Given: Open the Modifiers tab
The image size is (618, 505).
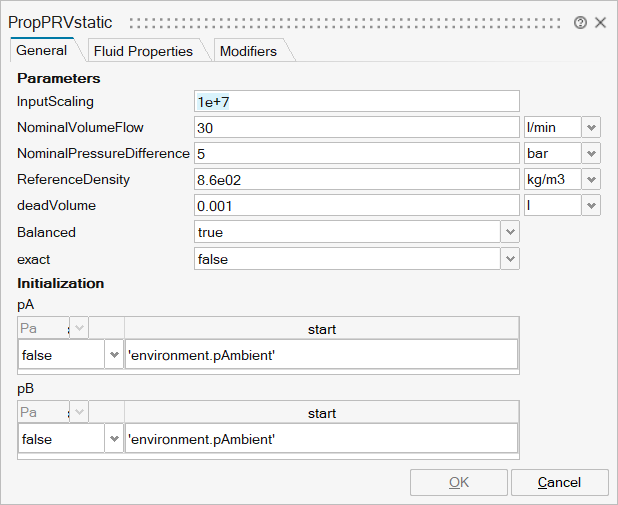Looking at the screenshot, I should point(248,51).
